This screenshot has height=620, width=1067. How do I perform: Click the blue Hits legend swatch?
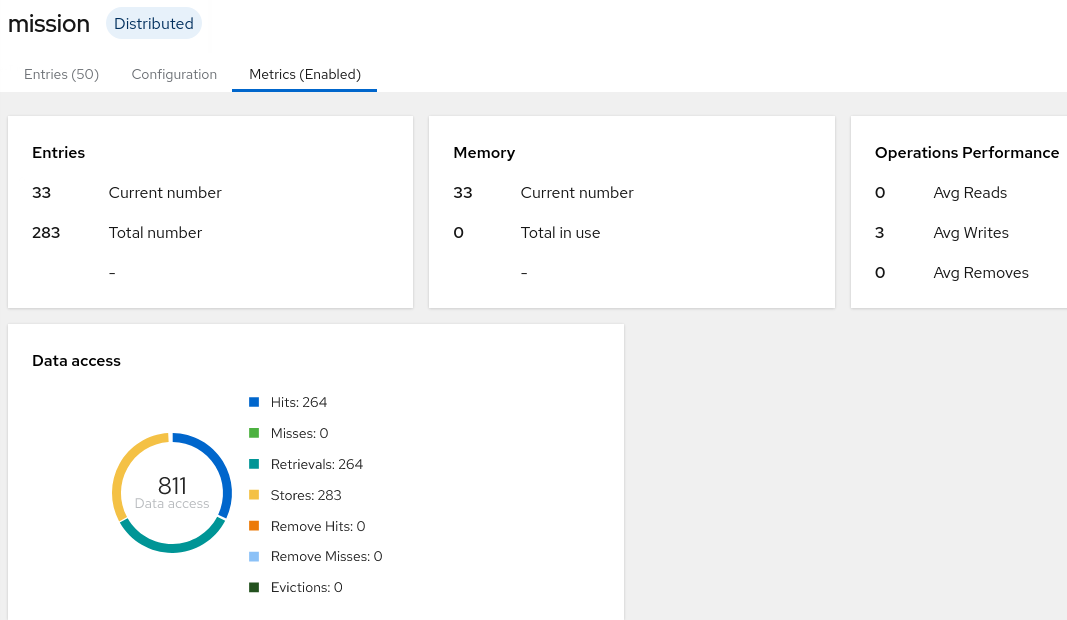[x=254, y=402]
